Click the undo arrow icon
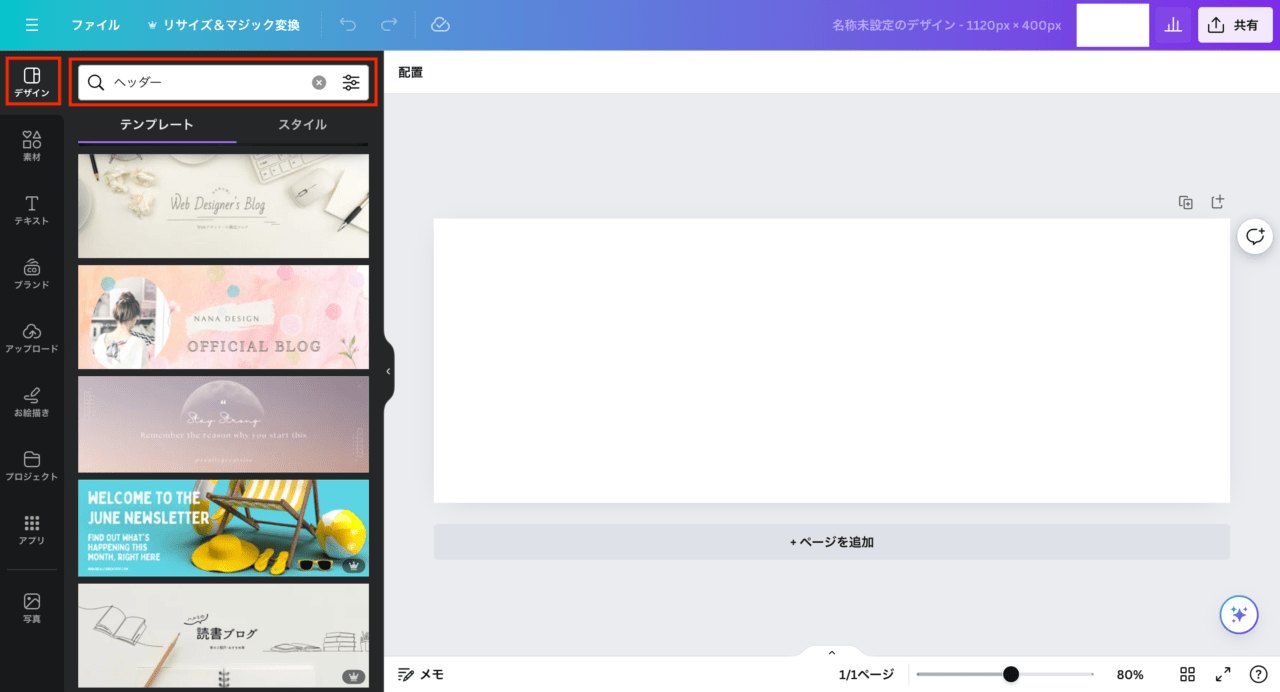Screen dimensions: 1280x692 (x=348, y=25)
